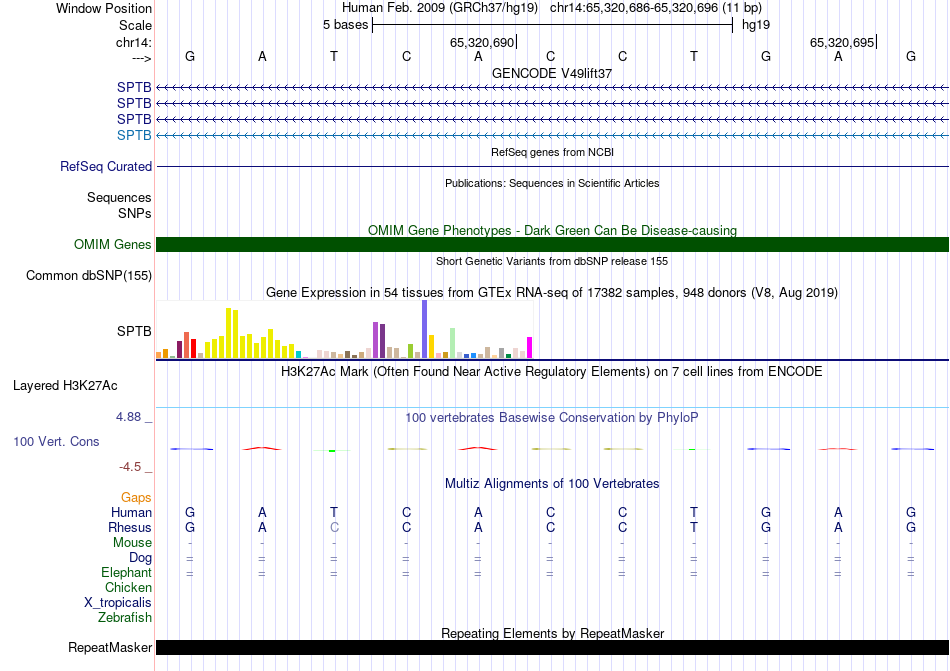This screenshot has height=671, width=950.
Task: Click 'Publications: Sequences in Scientific Articles' title
Action: point(552,183)
